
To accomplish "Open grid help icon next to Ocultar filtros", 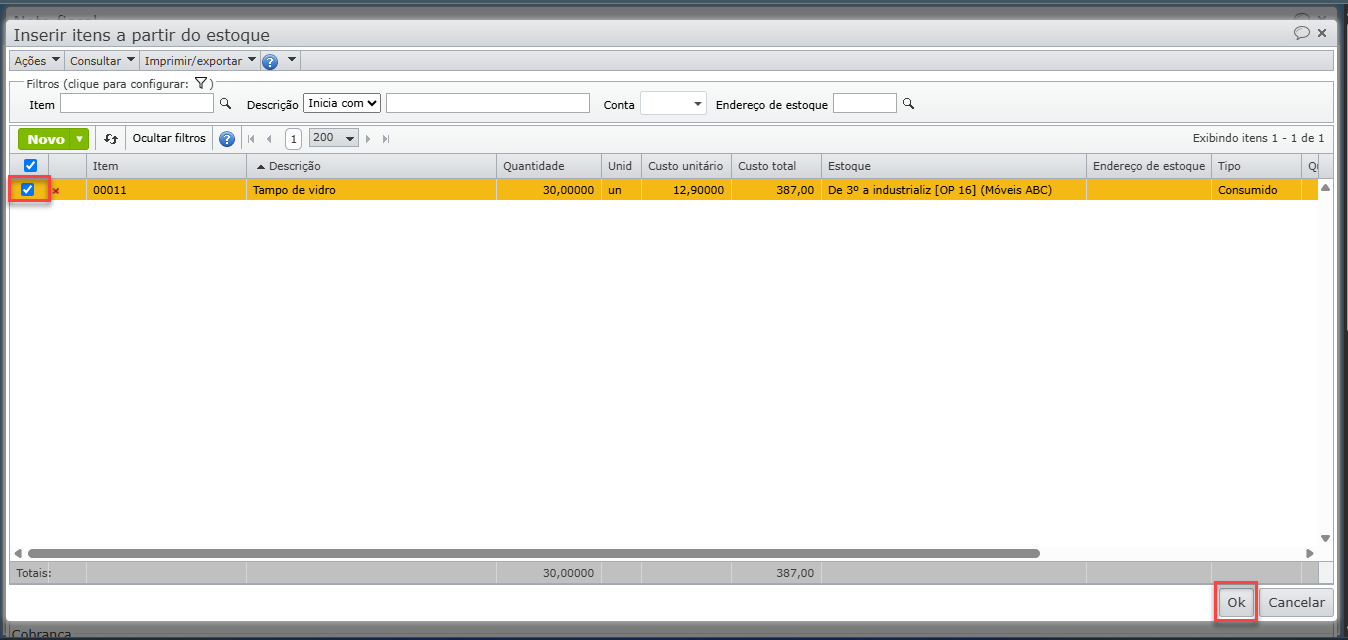I will coord(227,139).
